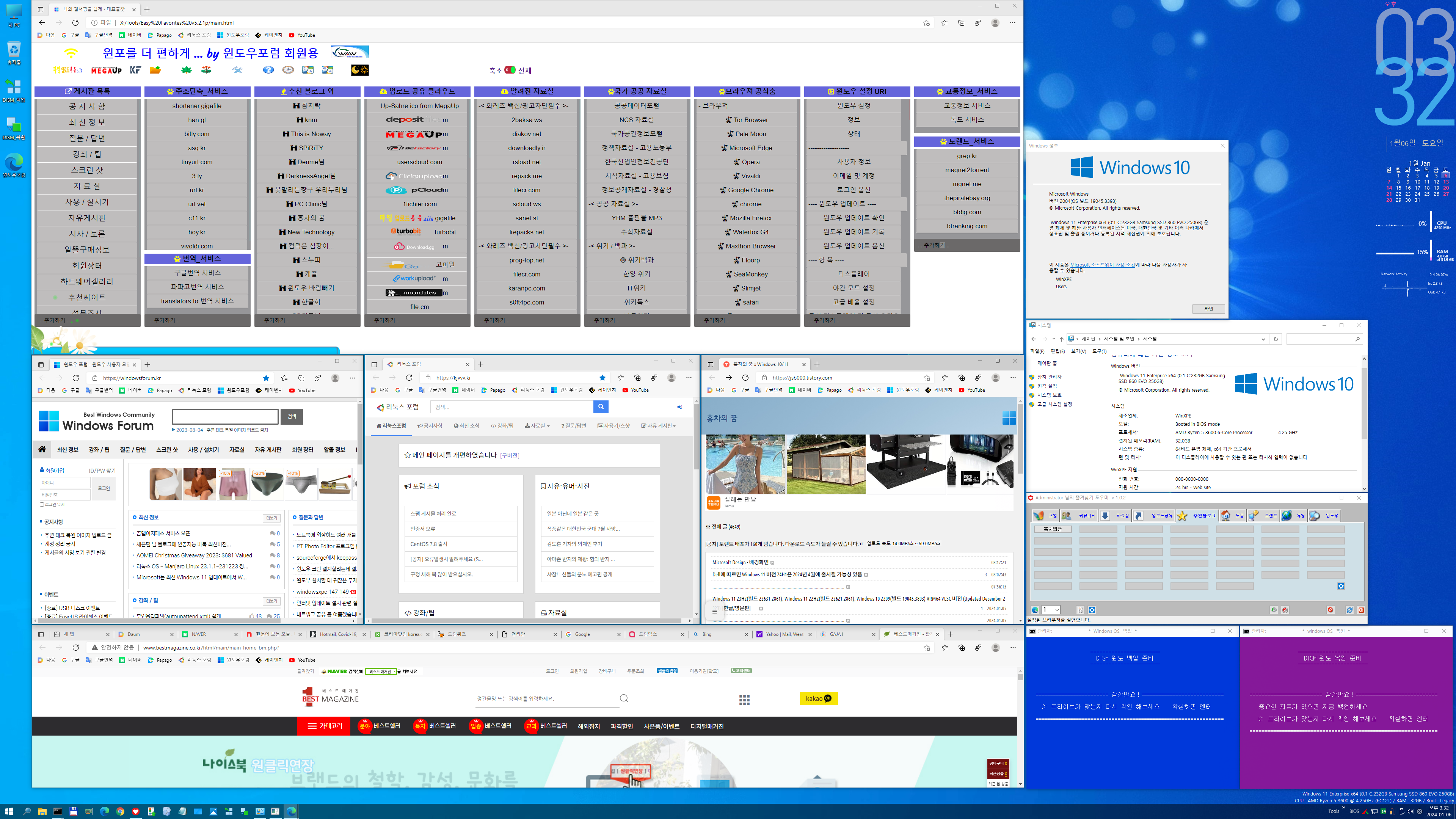This screenshot has width=1456, height=819.
Task: Open File Explorer from the taskbar
Action: [x=42, y=811]
